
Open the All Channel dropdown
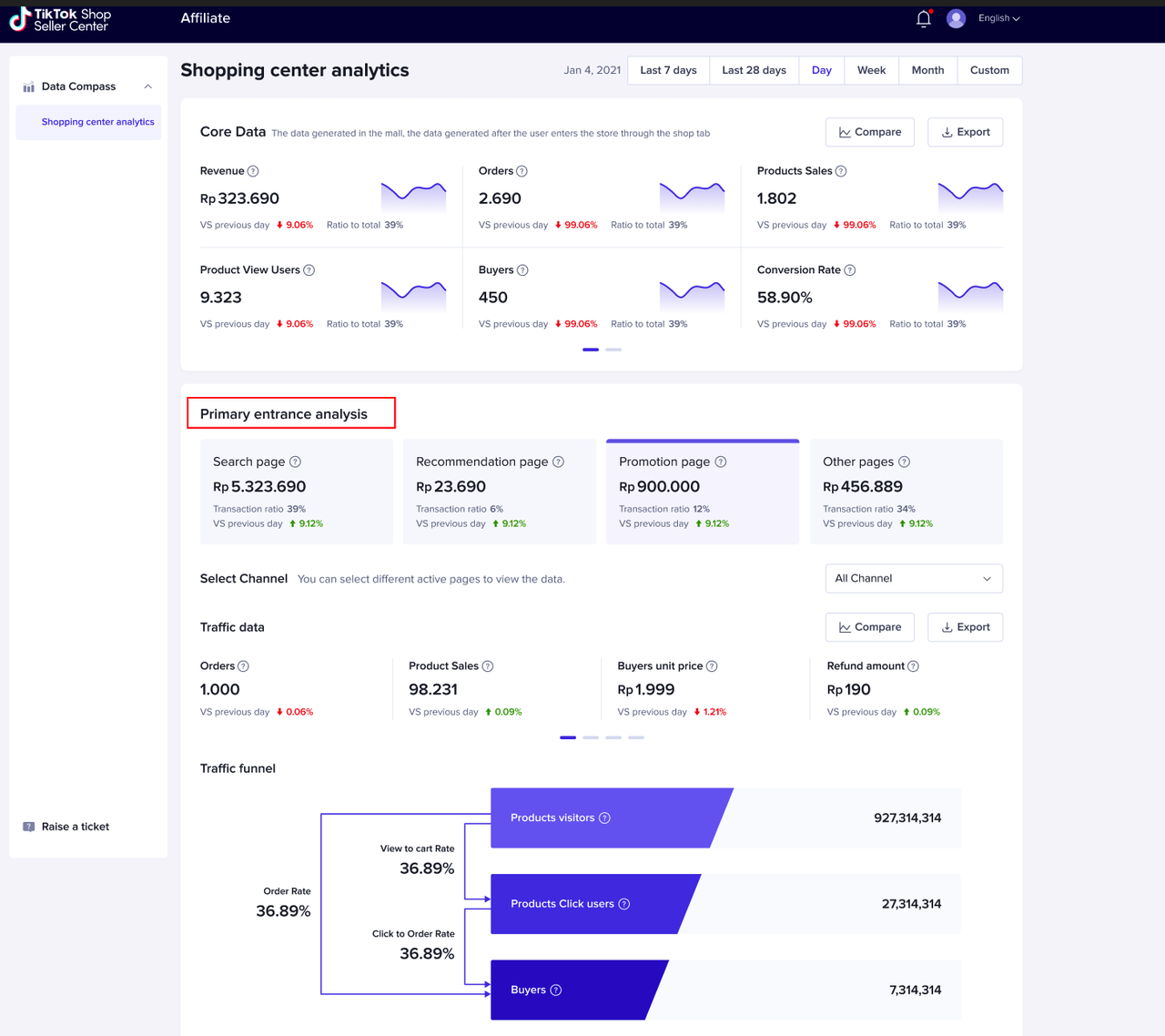913,579
